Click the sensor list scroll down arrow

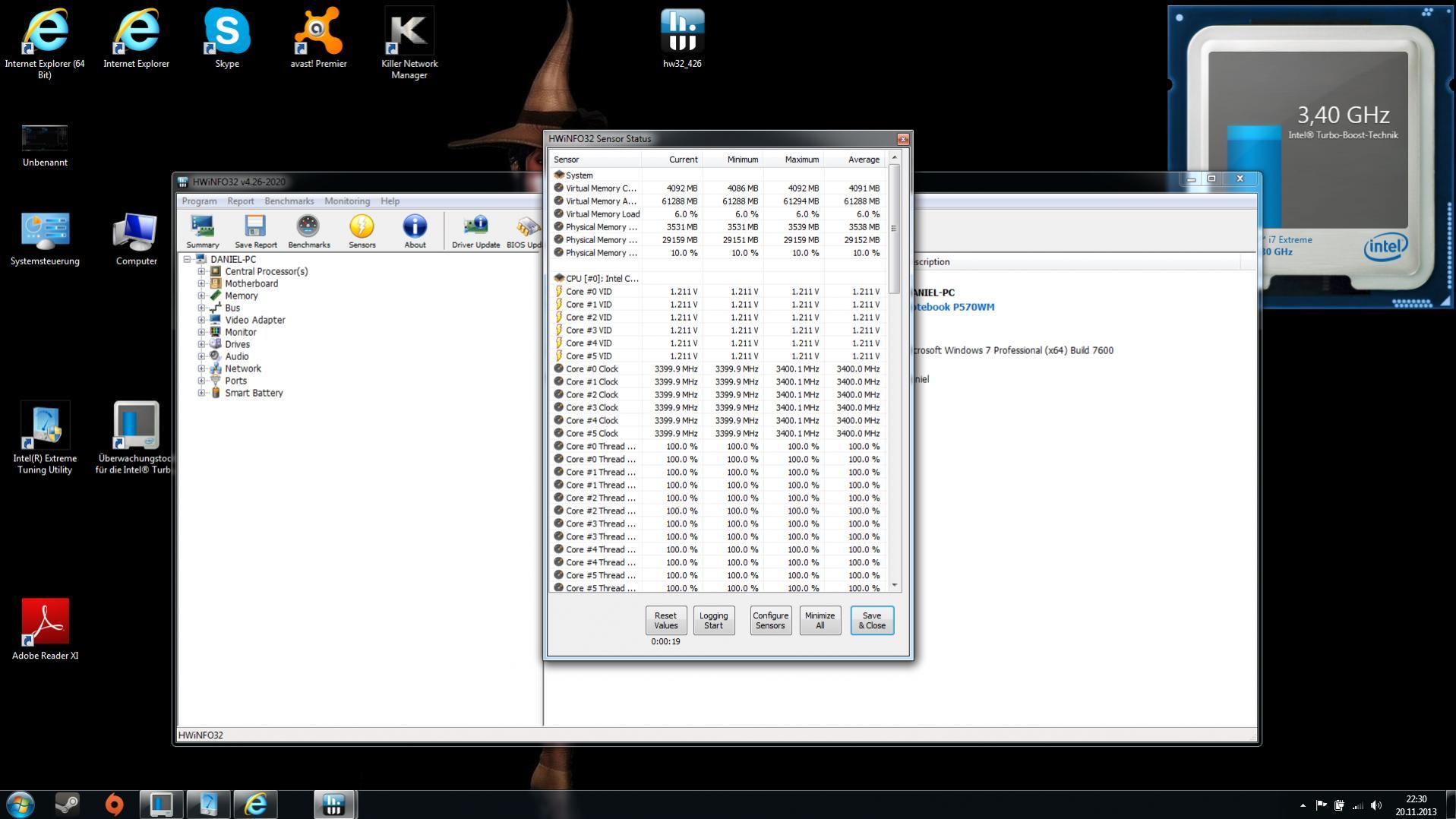[x=894, y=585]
